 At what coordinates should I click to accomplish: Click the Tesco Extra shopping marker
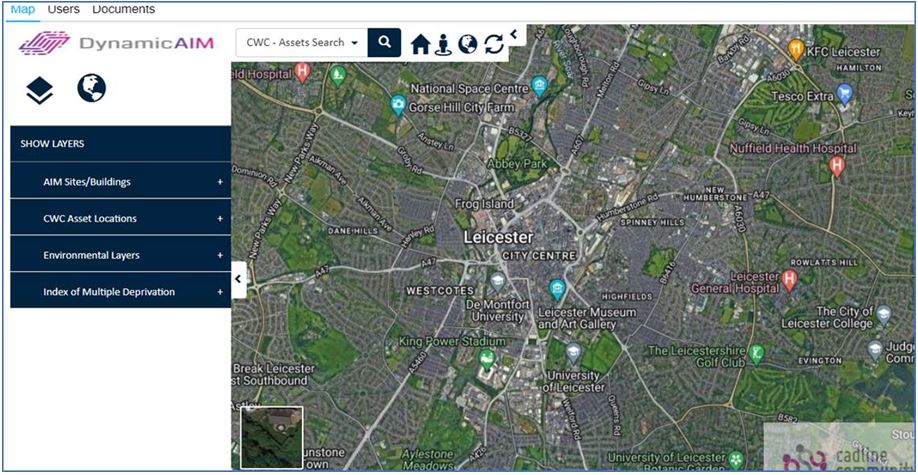[x=844, y=93]
